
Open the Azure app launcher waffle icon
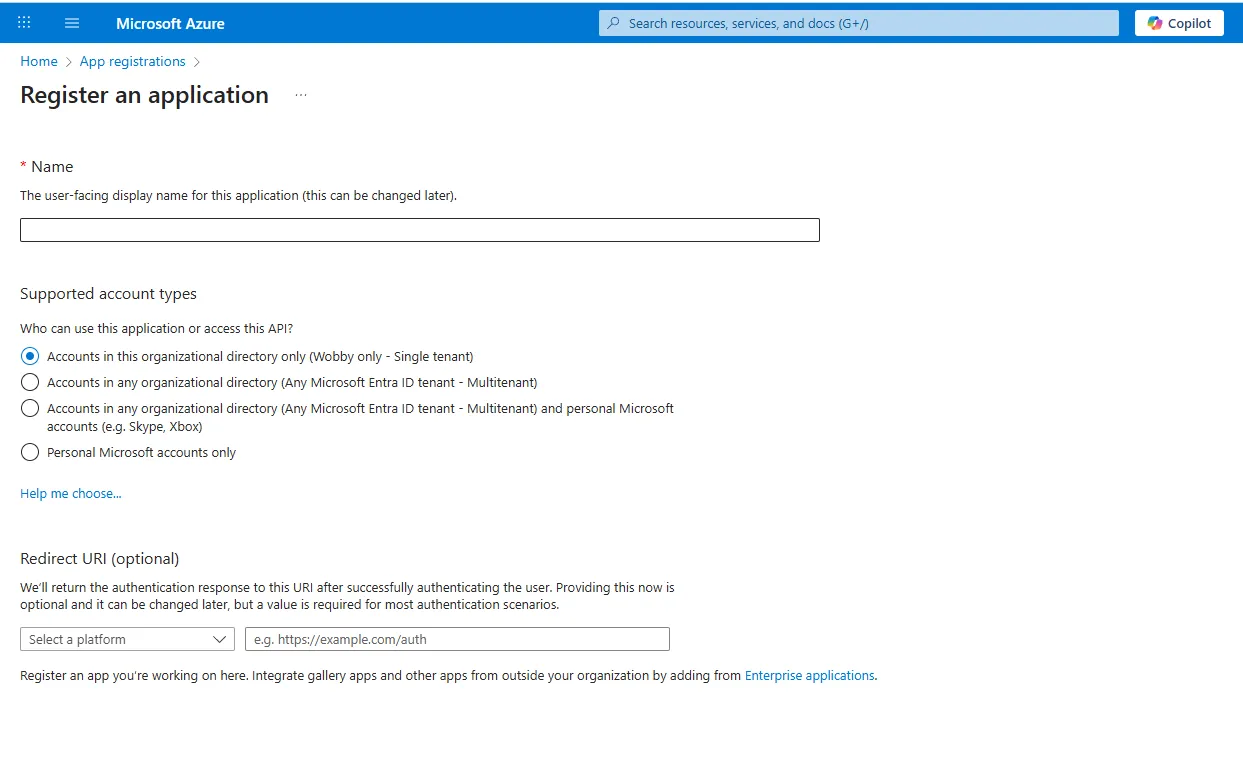click(24, 23)
